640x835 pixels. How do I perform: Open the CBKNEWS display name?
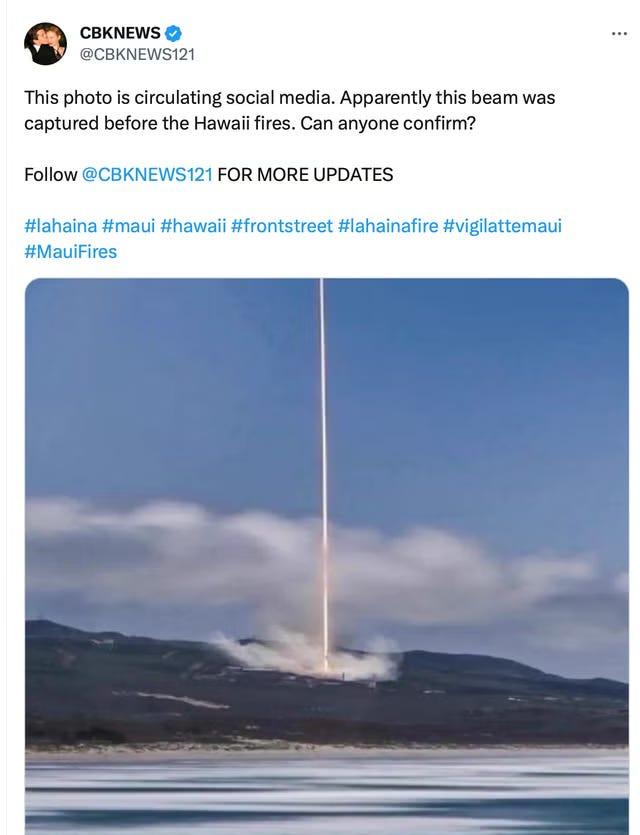point(120,33)
